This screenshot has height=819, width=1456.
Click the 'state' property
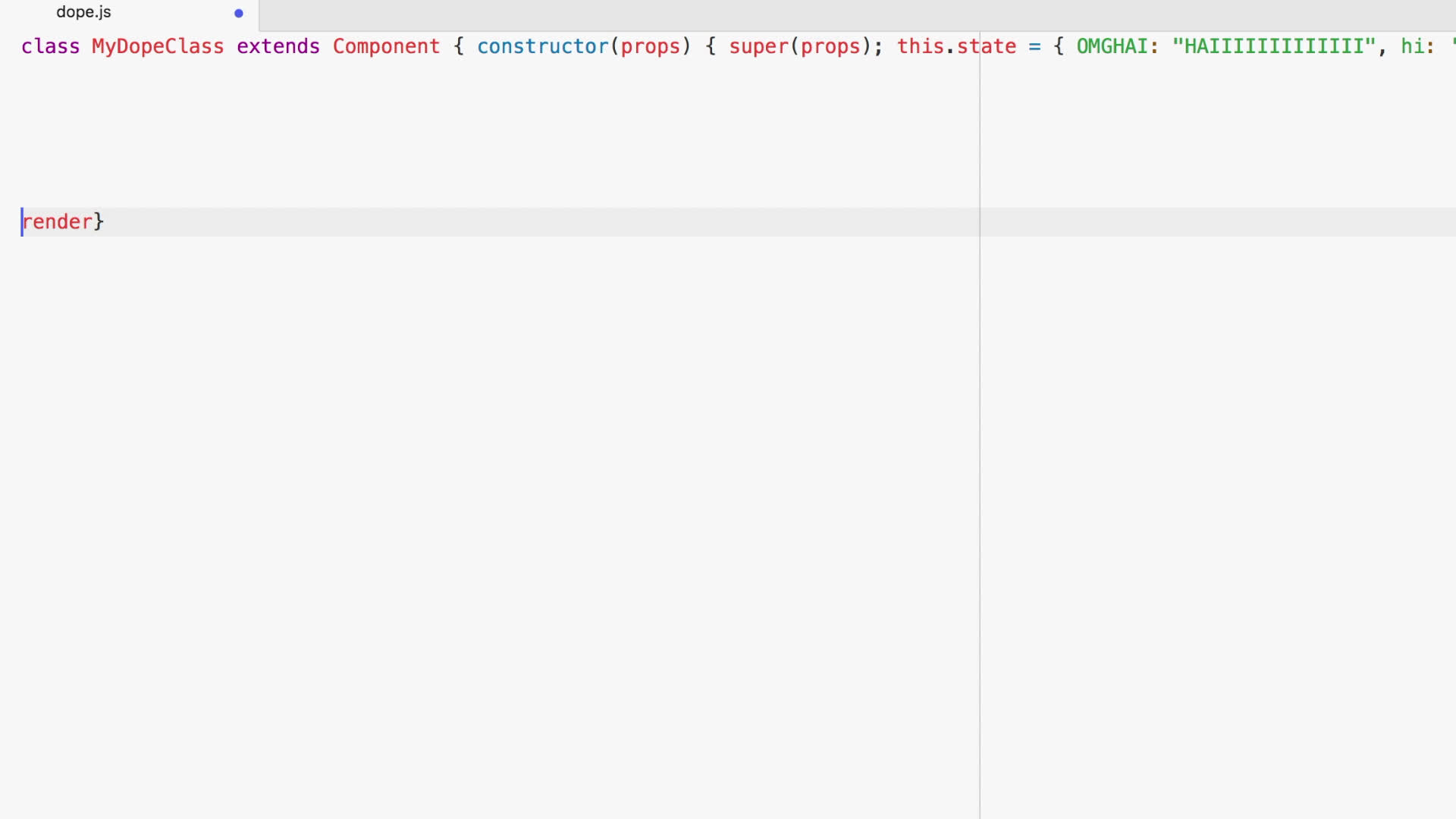tap(987, 46)
